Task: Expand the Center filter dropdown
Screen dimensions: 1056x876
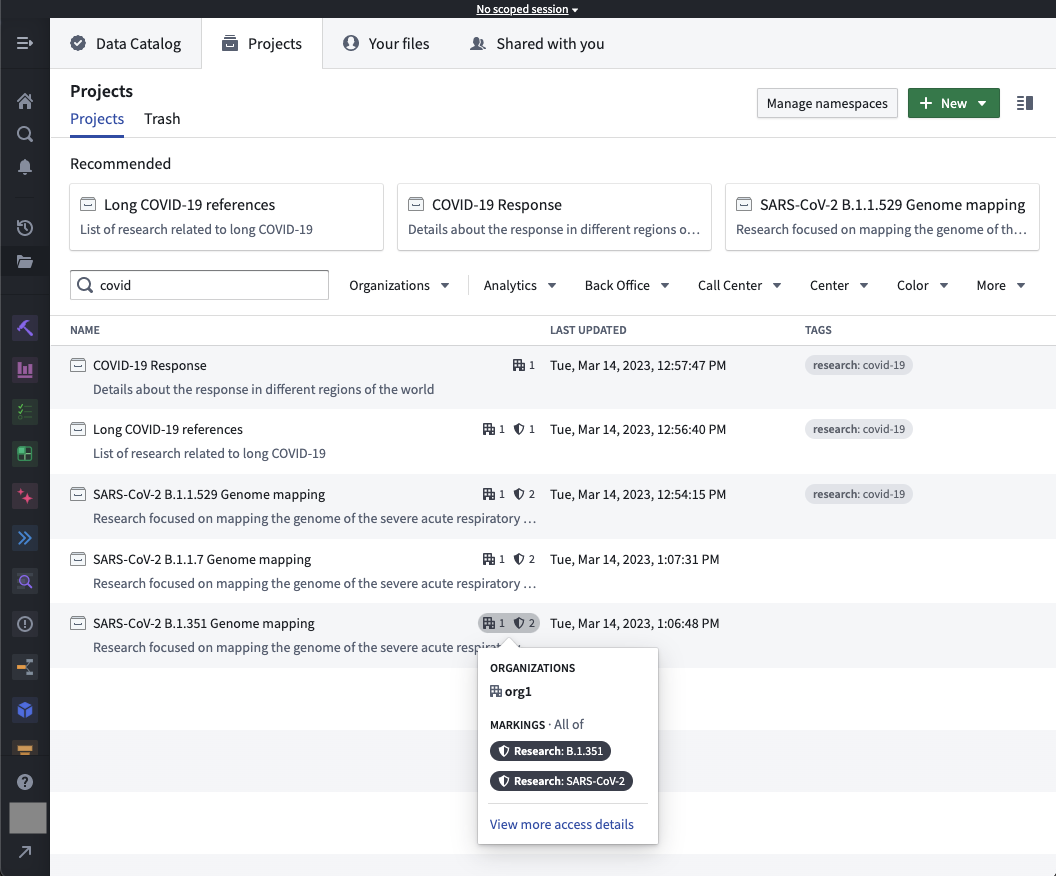Action: (838, 285)
